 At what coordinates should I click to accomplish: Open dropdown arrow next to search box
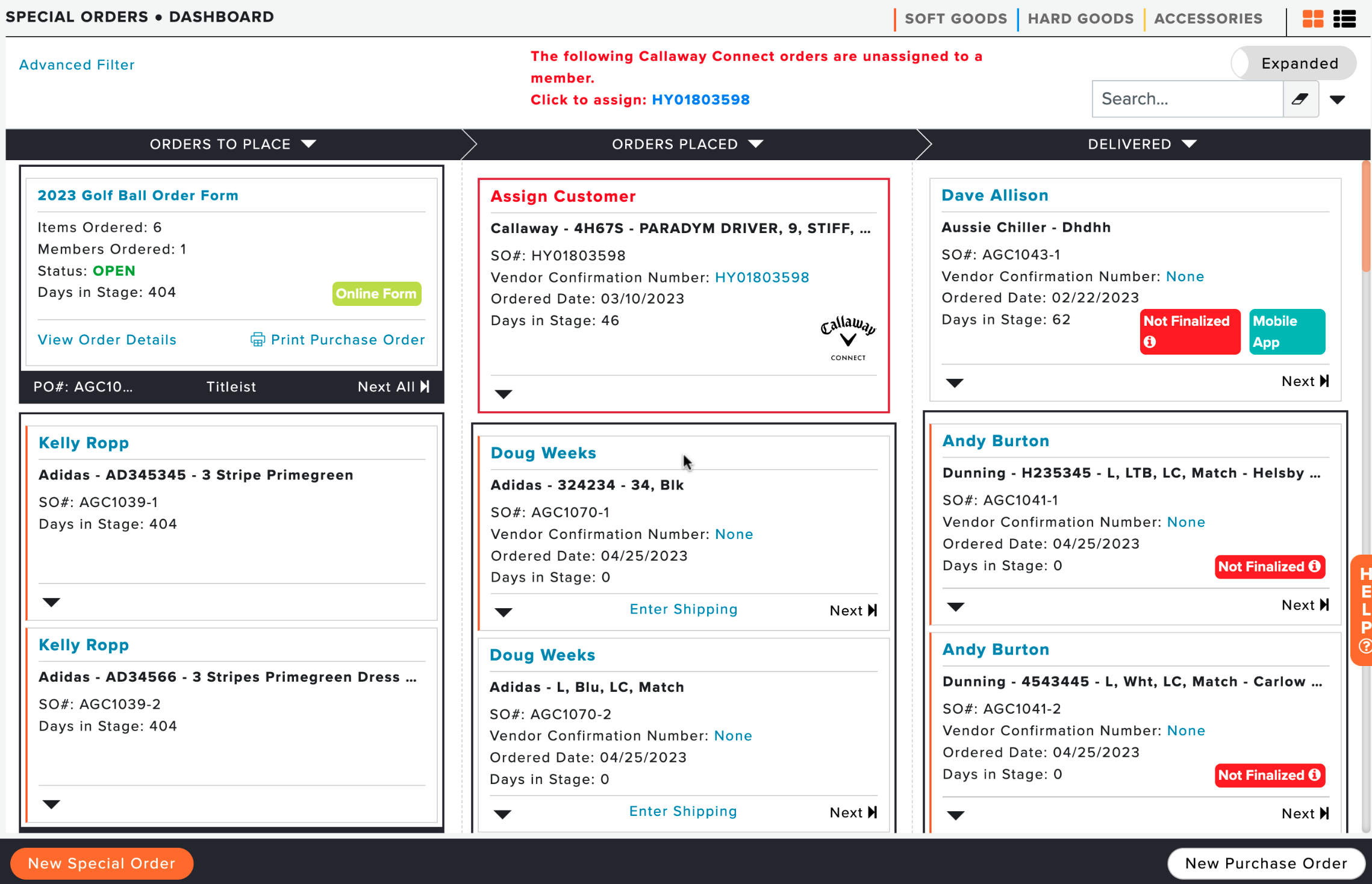tap(1338, 100)
